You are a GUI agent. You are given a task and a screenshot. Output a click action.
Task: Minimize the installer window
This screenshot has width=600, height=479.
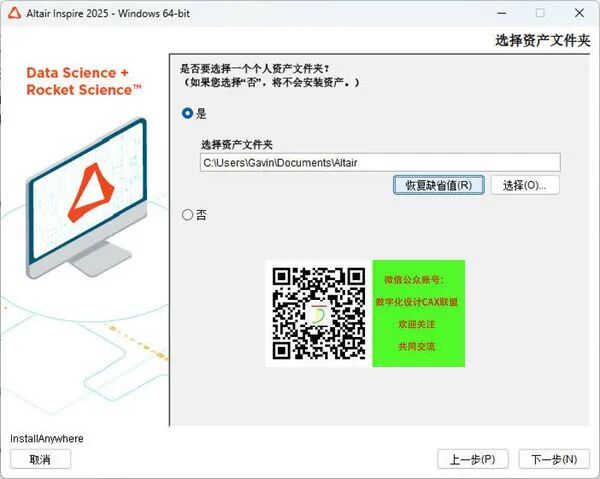[x=502, y=13]
